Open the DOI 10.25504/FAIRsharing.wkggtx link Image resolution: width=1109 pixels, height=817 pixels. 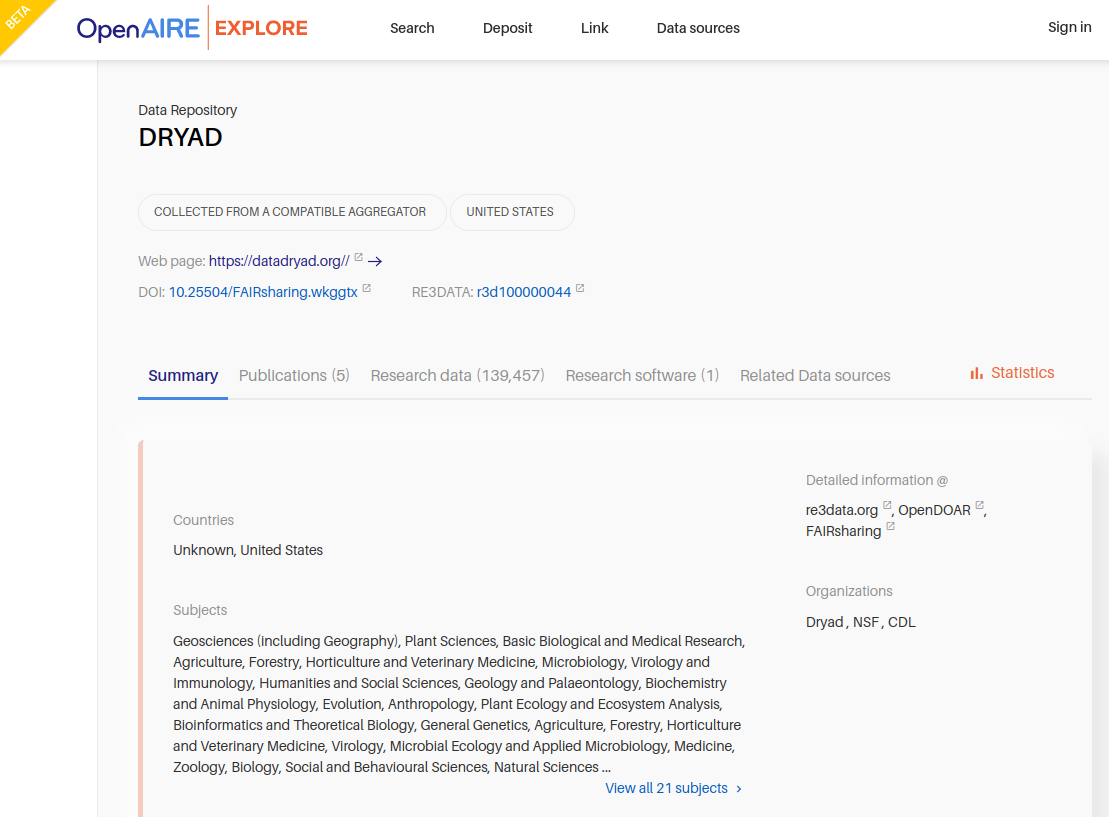click(263, 292)
